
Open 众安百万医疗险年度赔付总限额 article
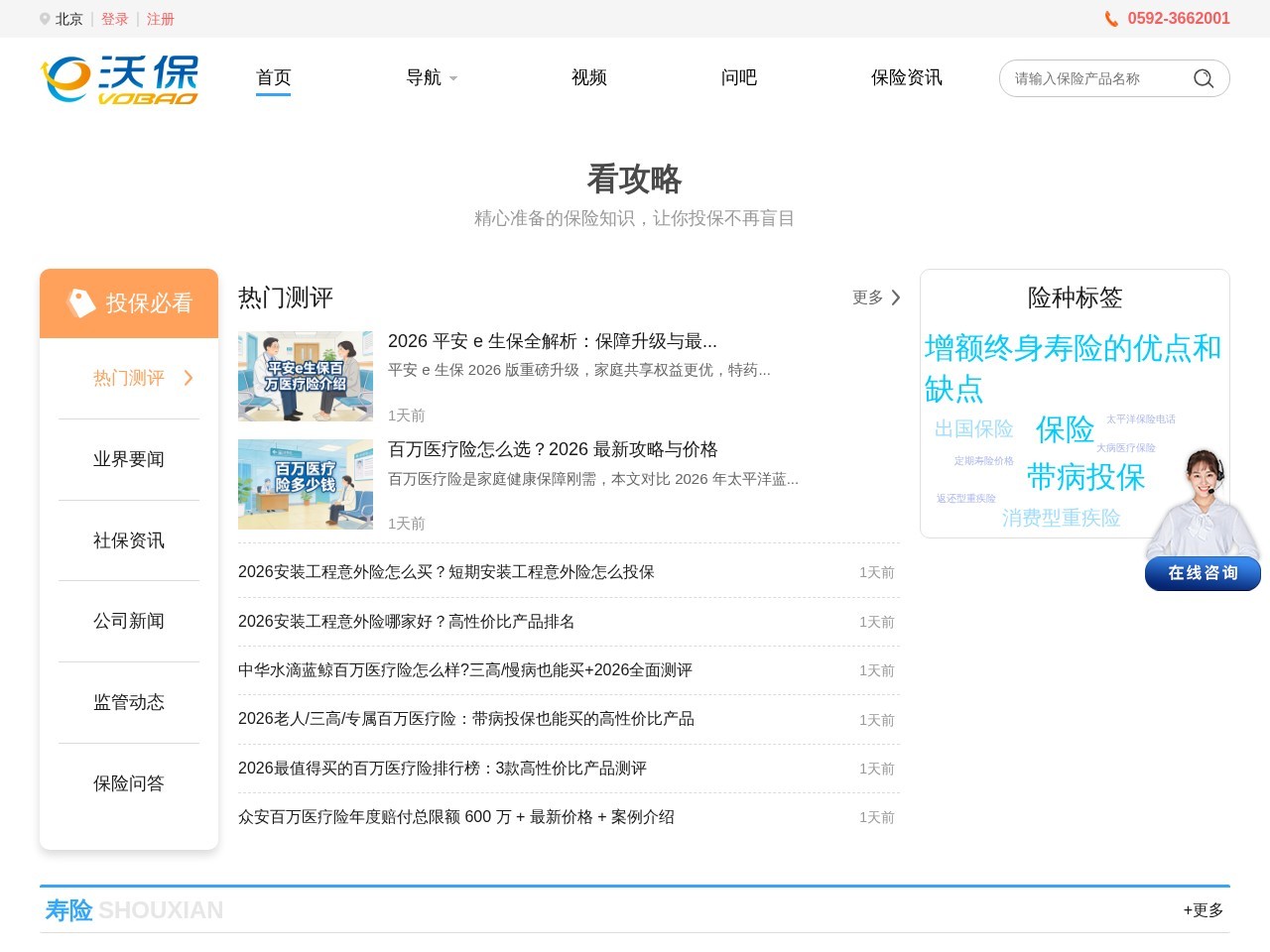click(x=456, y=817)
